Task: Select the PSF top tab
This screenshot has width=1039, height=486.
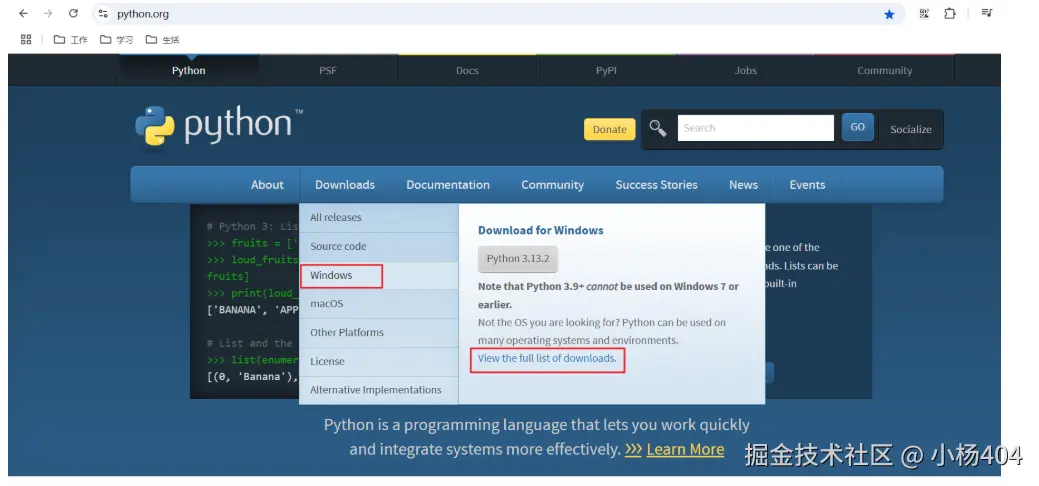Action: point(328,70)
